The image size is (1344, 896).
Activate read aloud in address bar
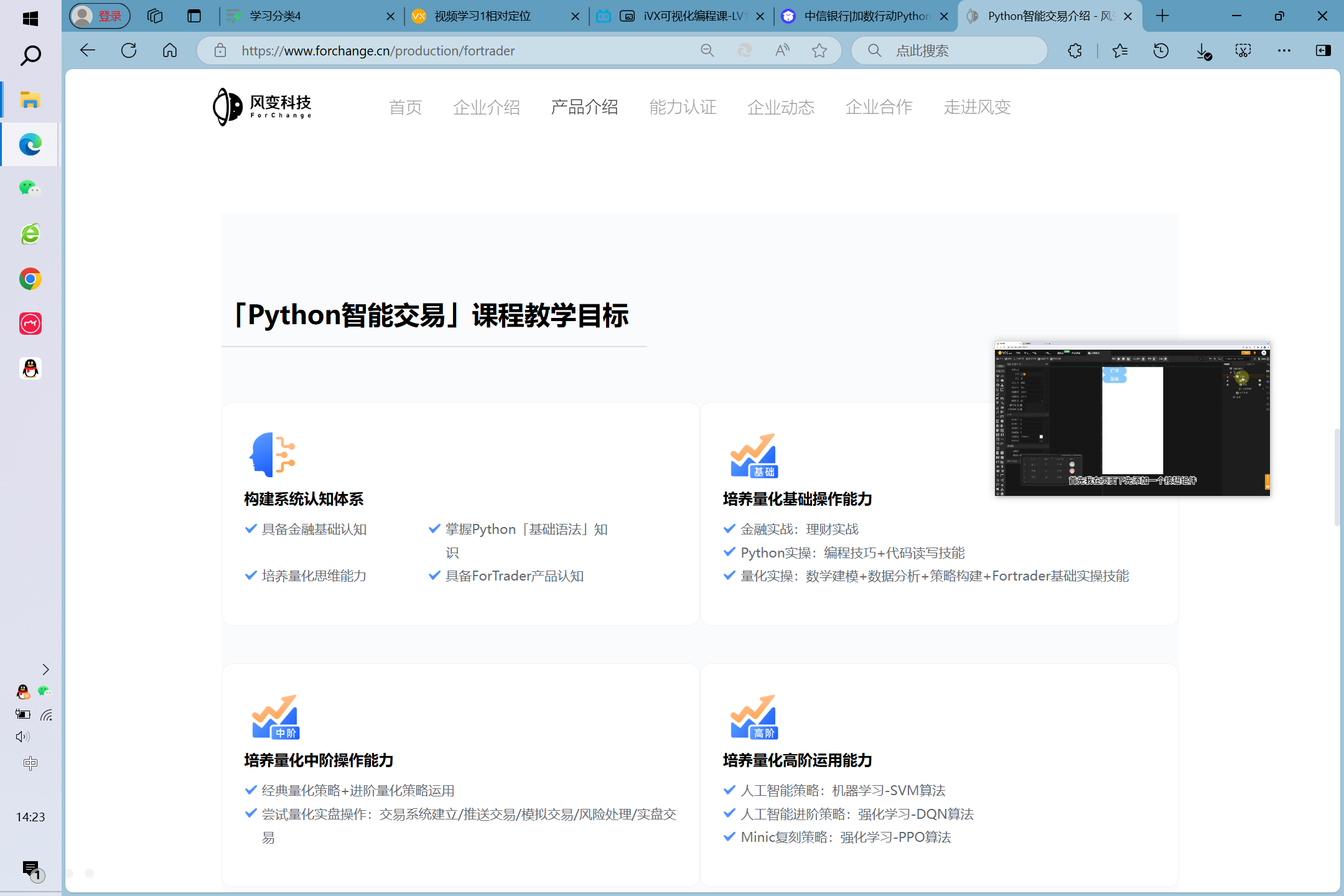pyautogui.click(x=783, y=50)
